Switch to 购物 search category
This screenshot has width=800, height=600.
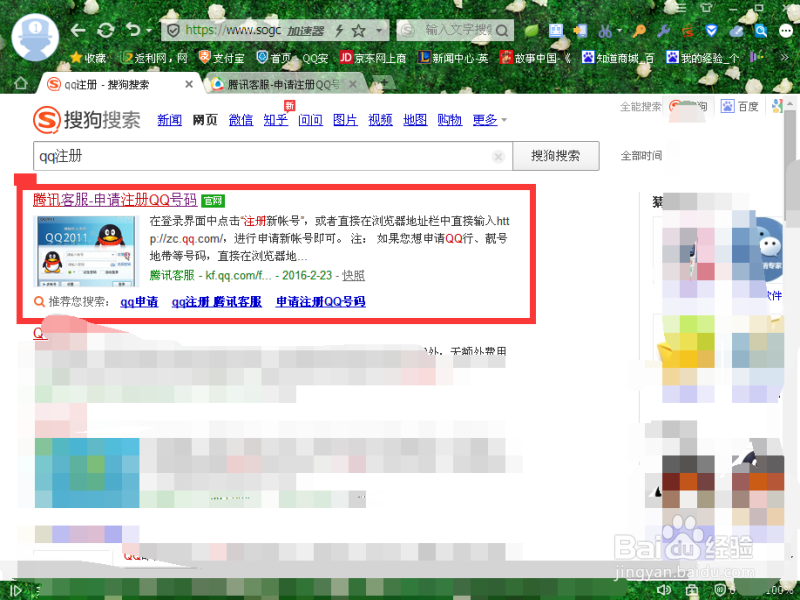point(449,120)
